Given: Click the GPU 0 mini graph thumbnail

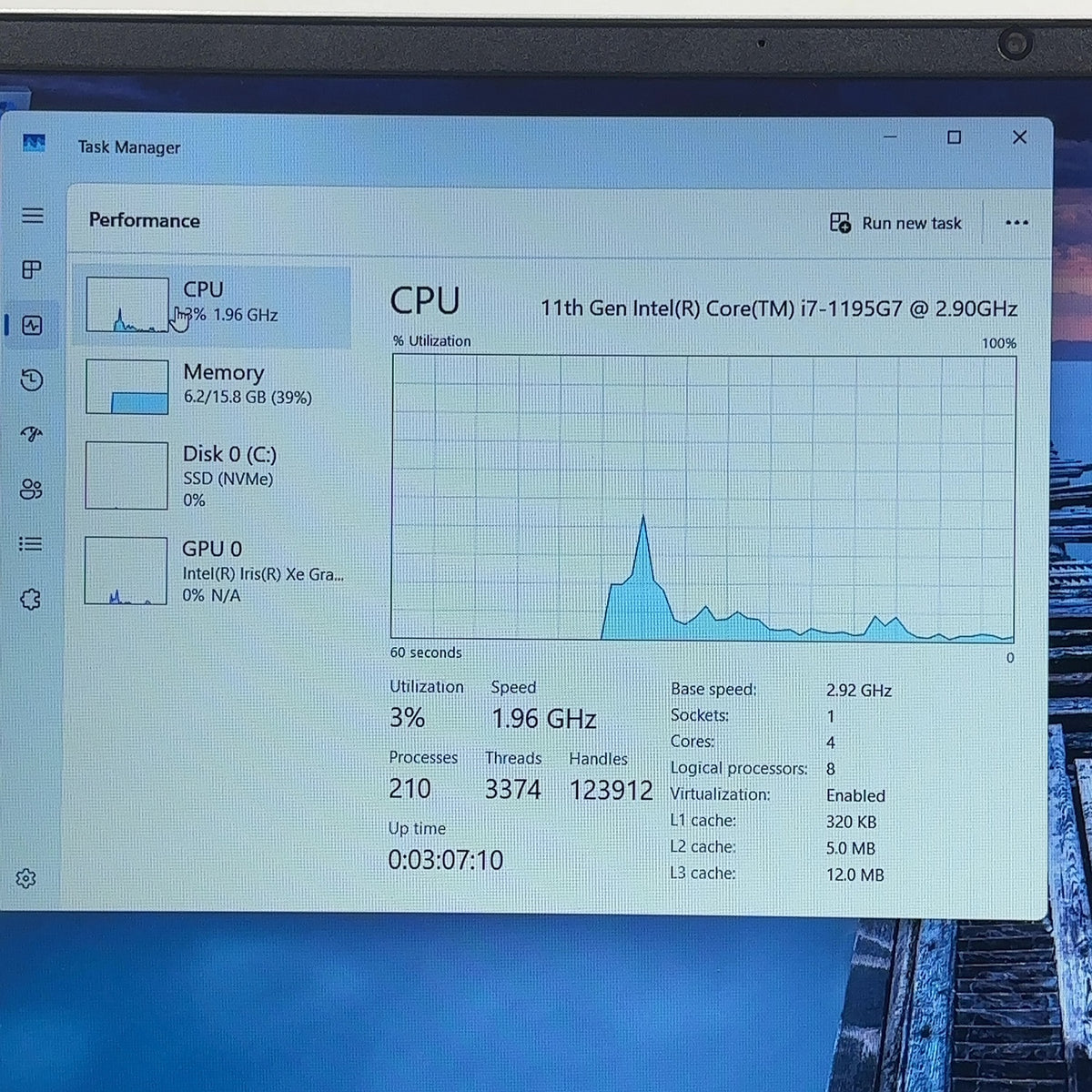Looking at the screenshot, I should (x=126, y=571).
